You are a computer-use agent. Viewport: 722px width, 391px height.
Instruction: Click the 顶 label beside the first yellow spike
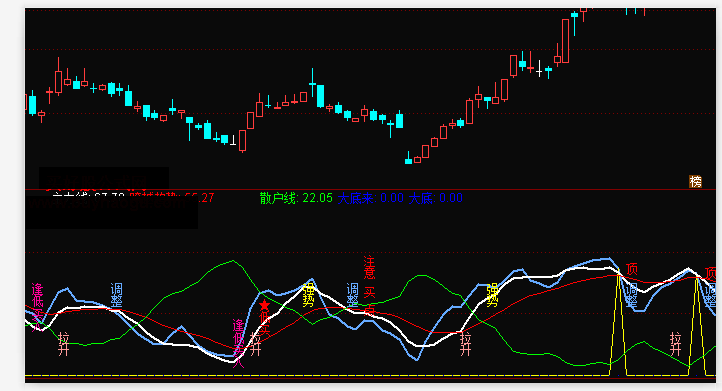click(632, 269)
